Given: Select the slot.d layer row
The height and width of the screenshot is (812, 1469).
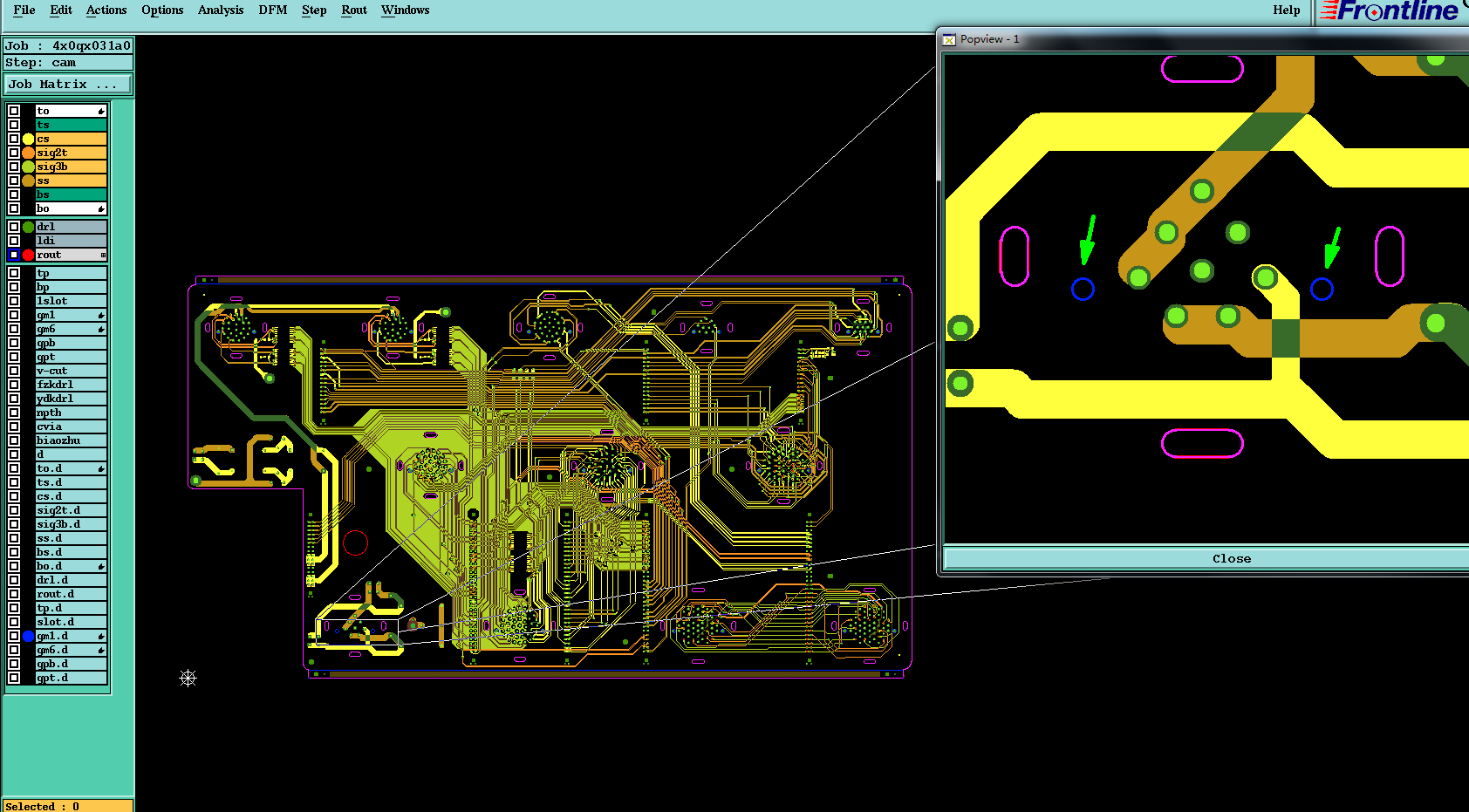Looking at the screenshot, I should [71, 622].
